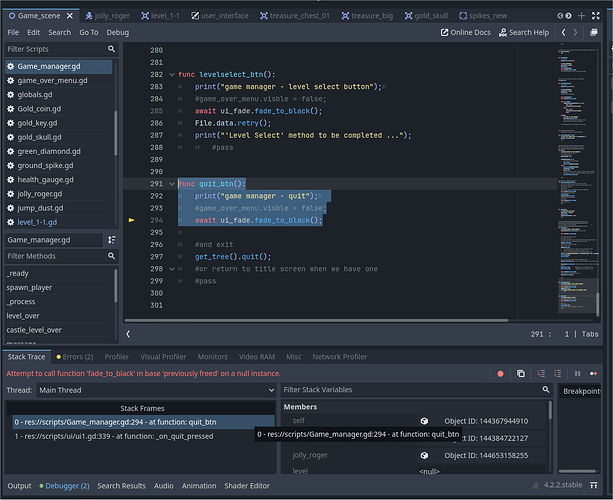This screenshot has height=500, width=613.
Task: Open the jolly_roger scene tab
Action: (108, 16)
